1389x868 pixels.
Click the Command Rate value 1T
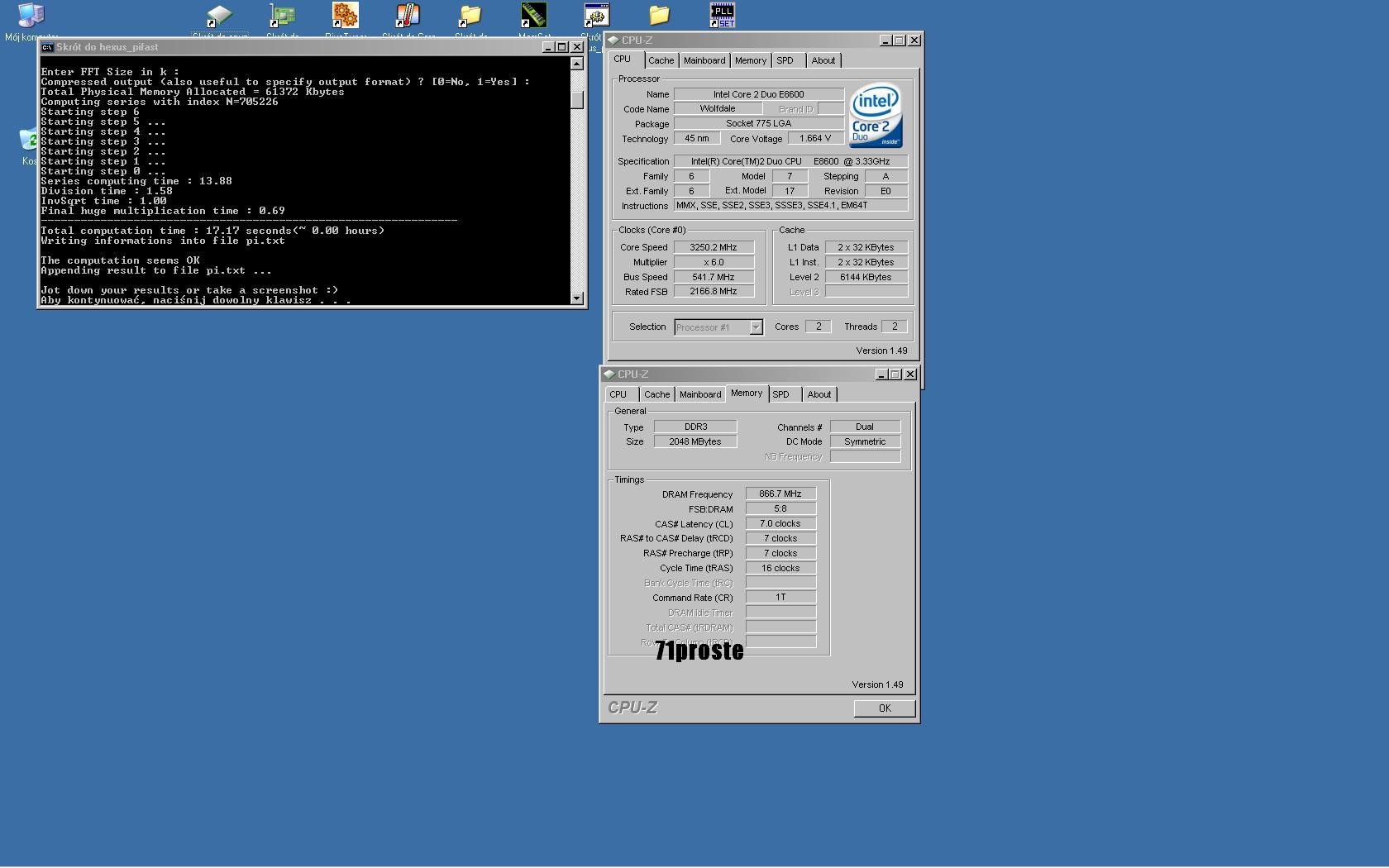click(x=780, y=597)
